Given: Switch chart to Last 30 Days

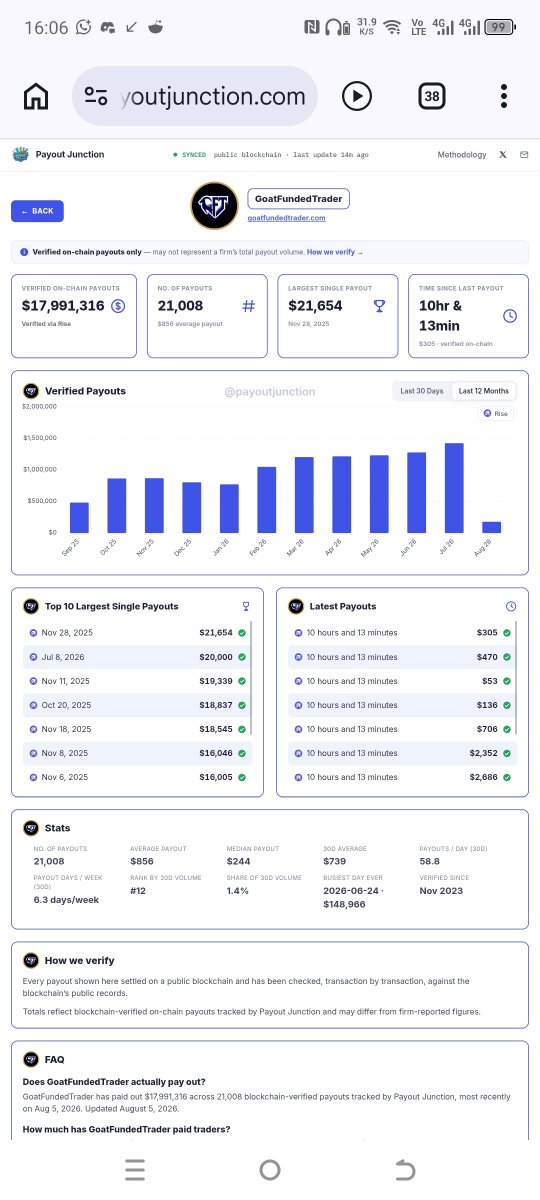Looking at the screenshot, I should tap(422, 391).
